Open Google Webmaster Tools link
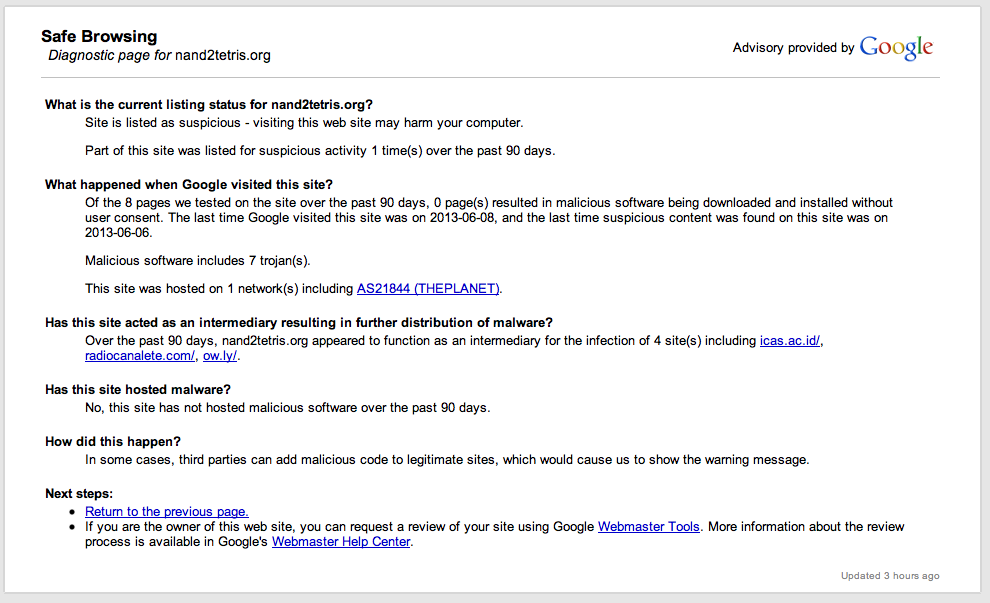Viewport: 990px width, 603px height. pyautogui.click(x=648, y=527)
